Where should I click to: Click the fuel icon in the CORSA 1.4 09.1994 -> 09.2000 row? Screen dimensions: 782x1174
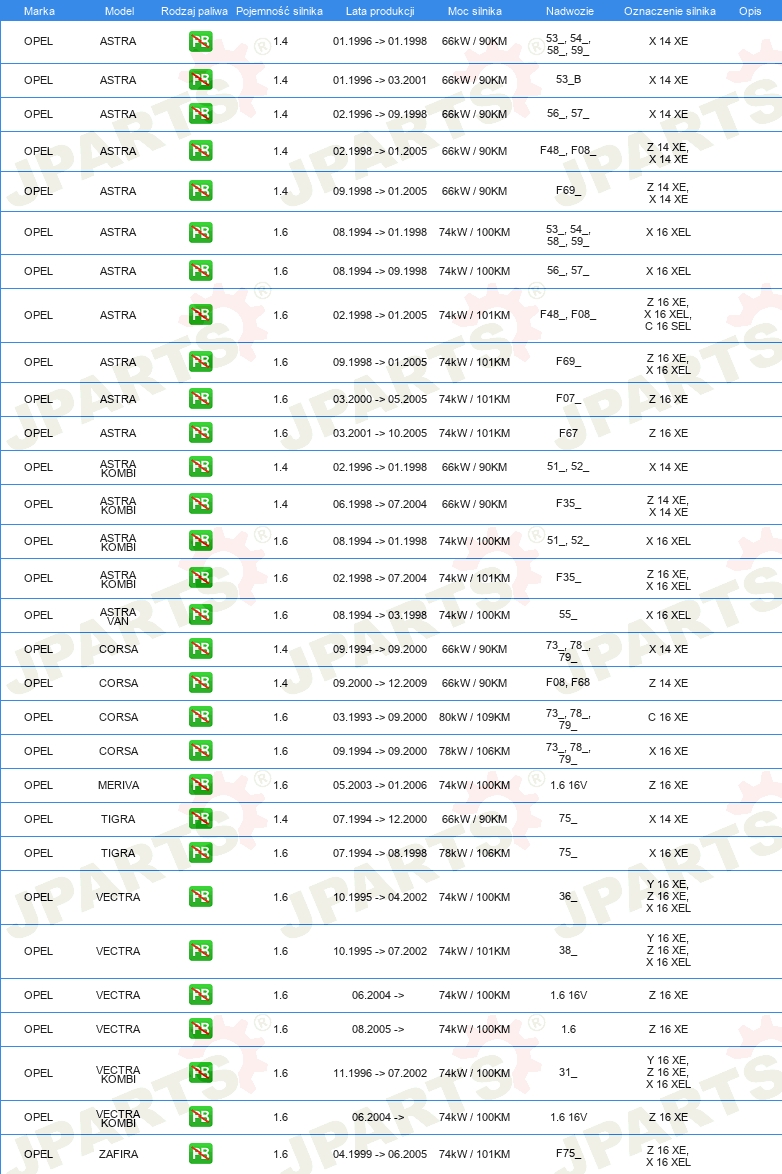click(200, 648)
